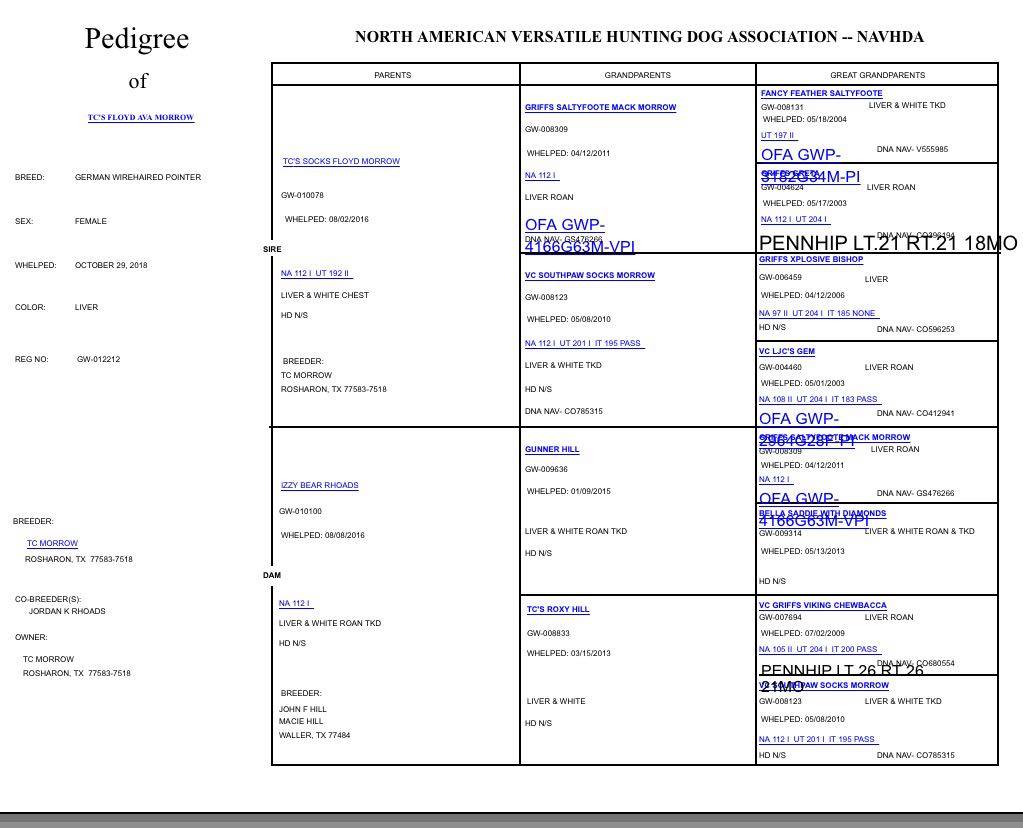Select registration GW-008131
Image resolution: width=1023 pixels, height=828 pixels.
click(x=782, y=107)
